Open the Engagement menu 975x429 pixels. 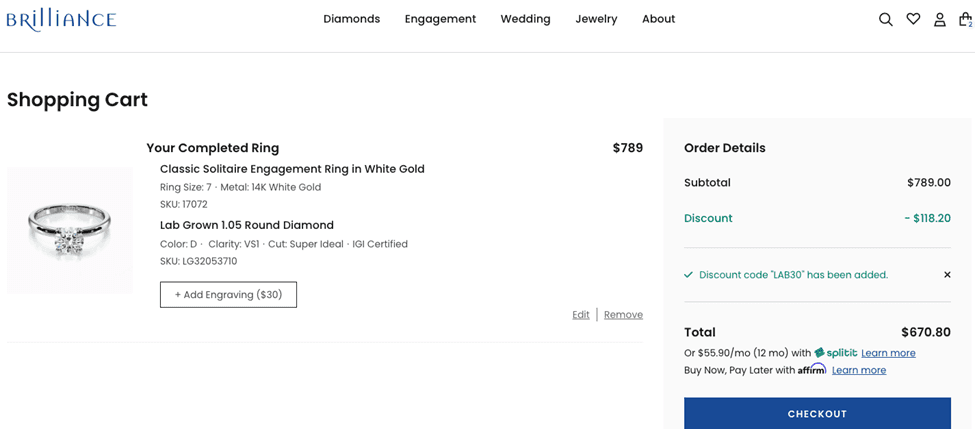[440, 19]
